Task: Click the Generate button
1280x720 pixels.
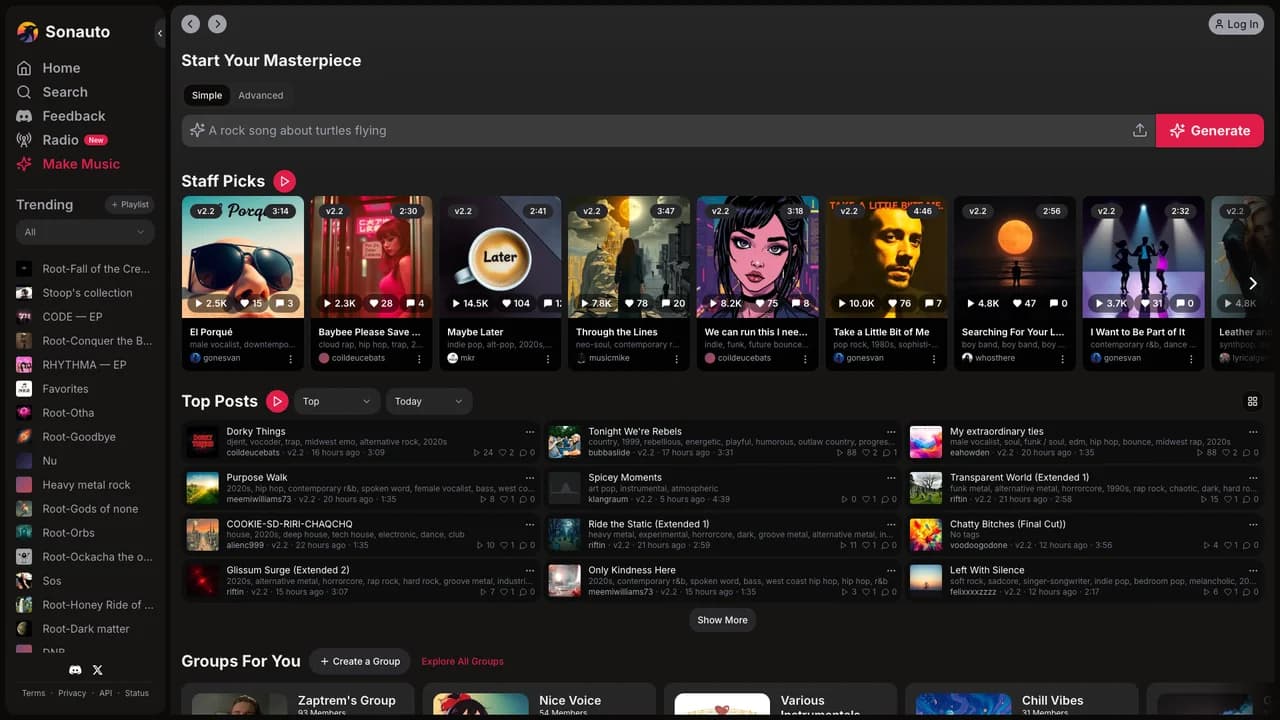Action: (x=1210, y=131)
